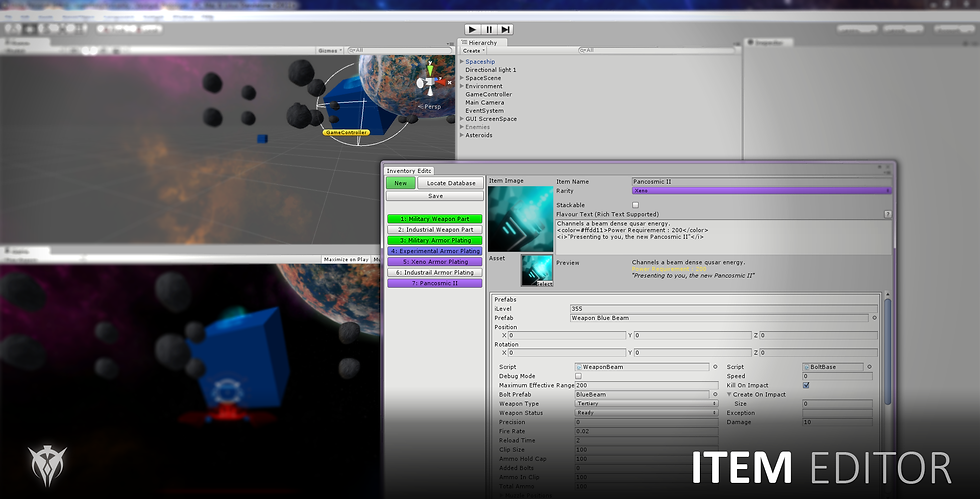Click the Locate Database button
The height and width of the screenshot is (499, 980).
(451, 183)
